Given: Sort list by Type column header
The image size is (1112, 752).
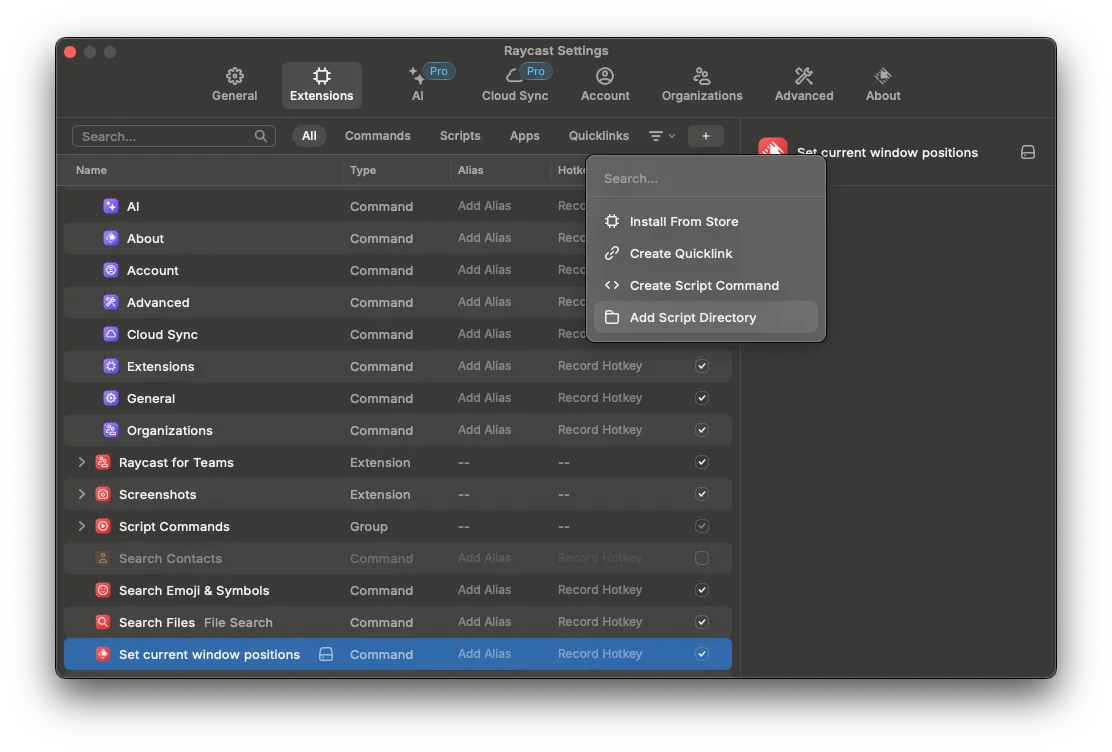Looking at the screenshot, I should point(363,170).
